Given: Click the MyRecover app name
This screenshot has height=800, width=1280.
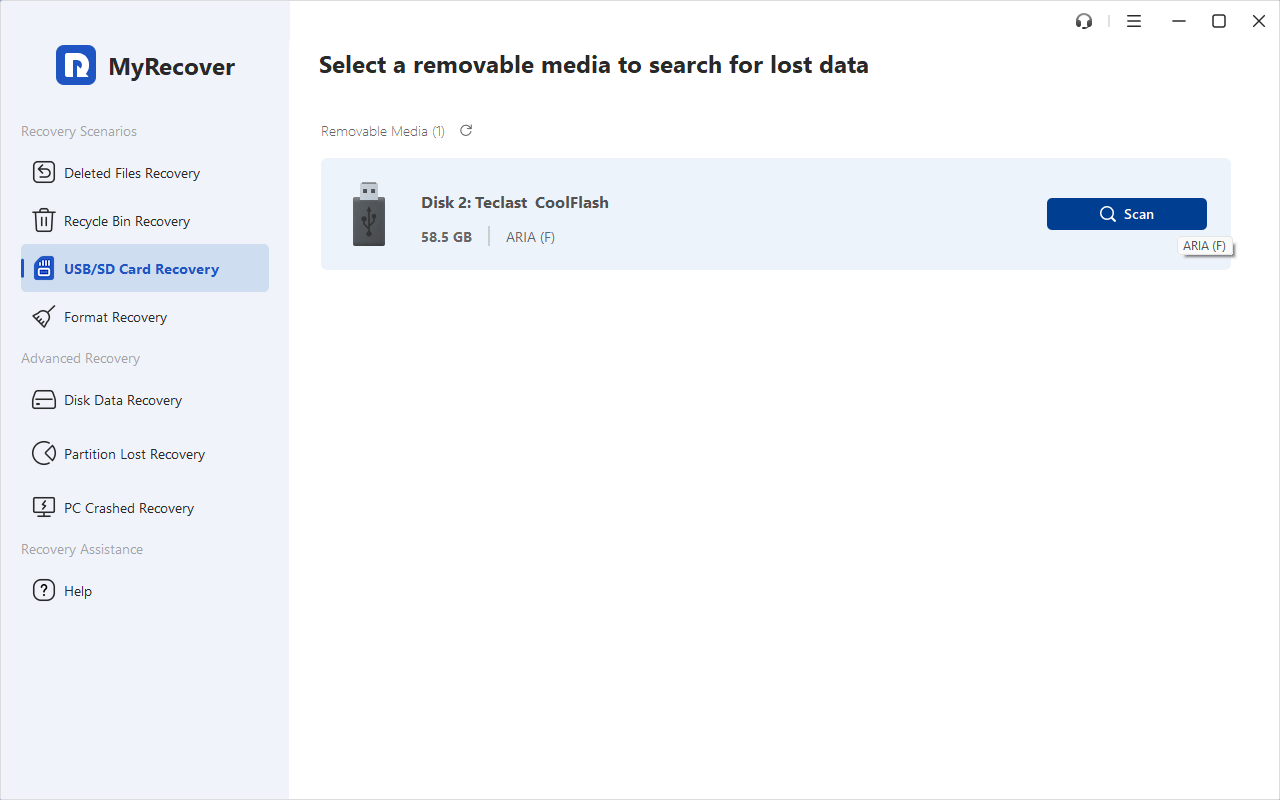Looking at the screenshot, I should click(x=172, y=67).
